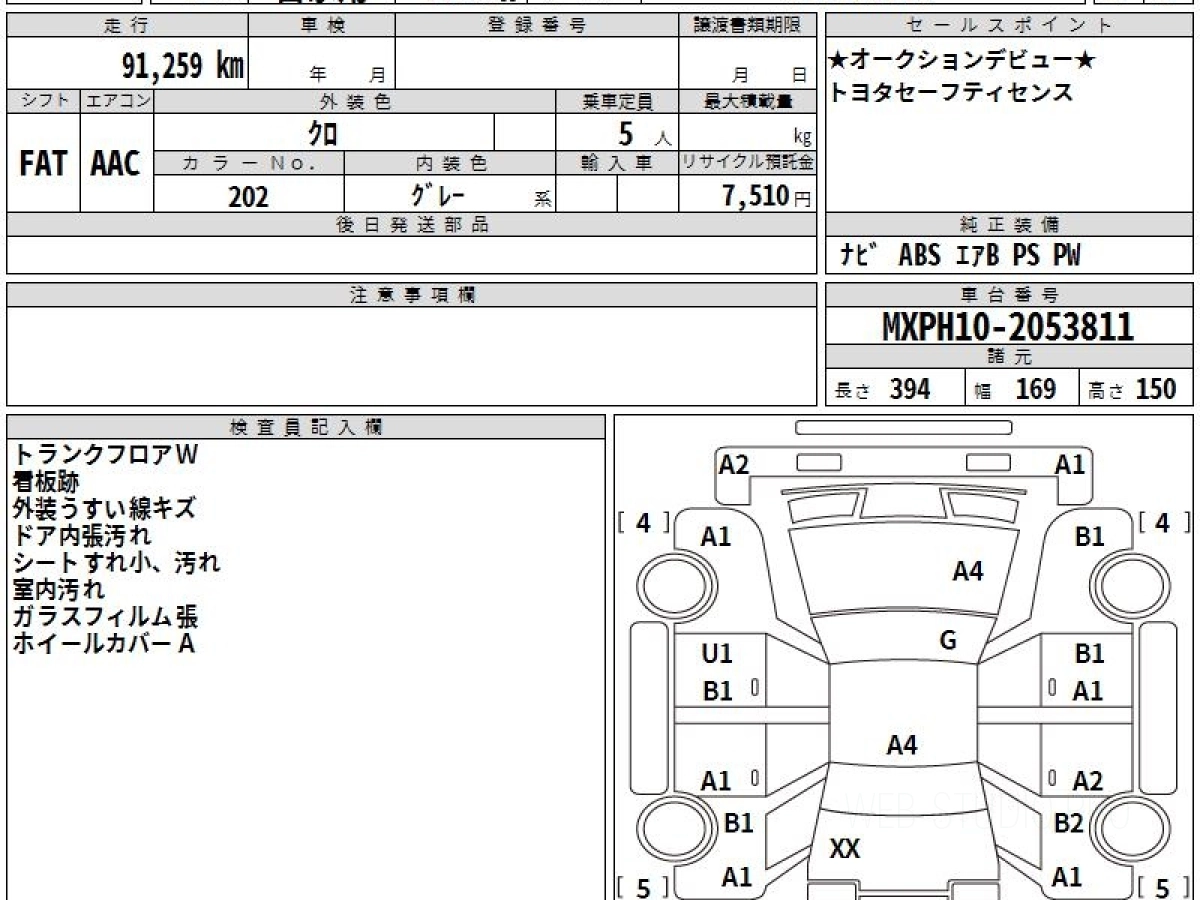This screenshot has height=900, width=1200.
Task: Click the G mark on the windshield
Action: tap(948, 641)
